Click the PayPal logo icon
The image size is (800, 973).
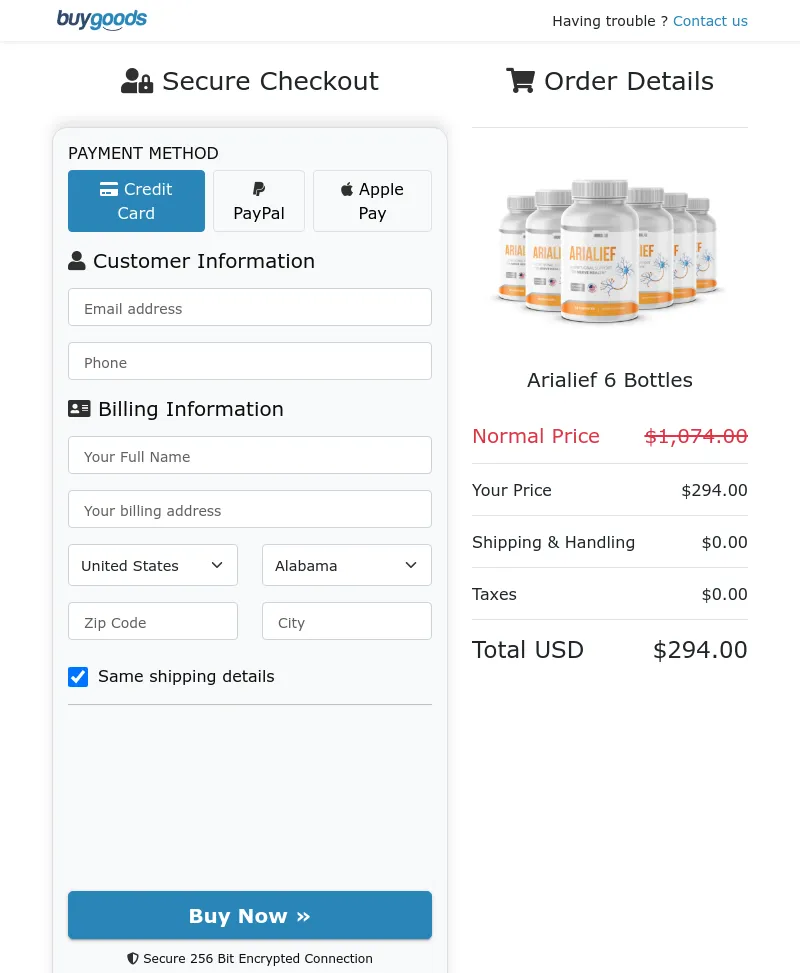tap(259, 189)
